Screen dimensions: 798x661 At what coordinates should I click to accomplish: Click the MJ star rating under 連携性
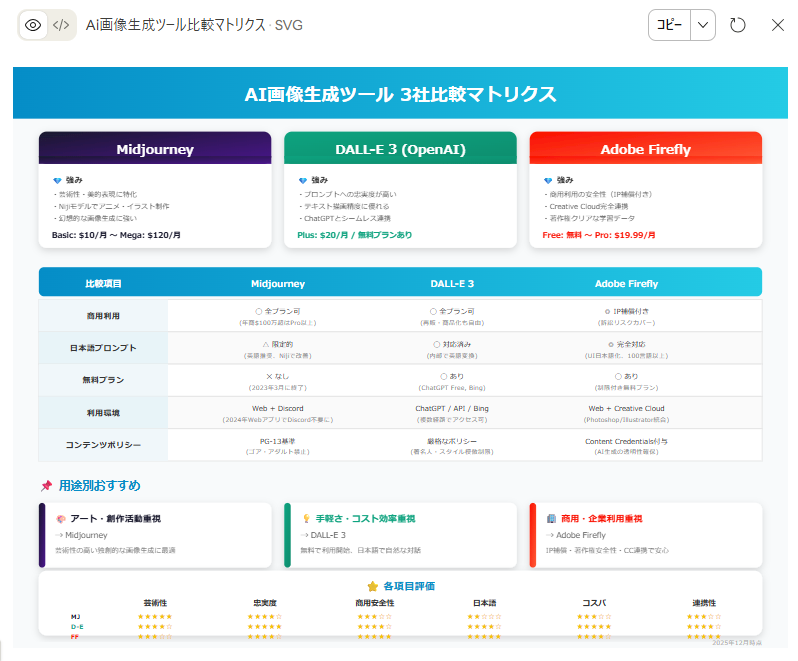pos(704,617)
